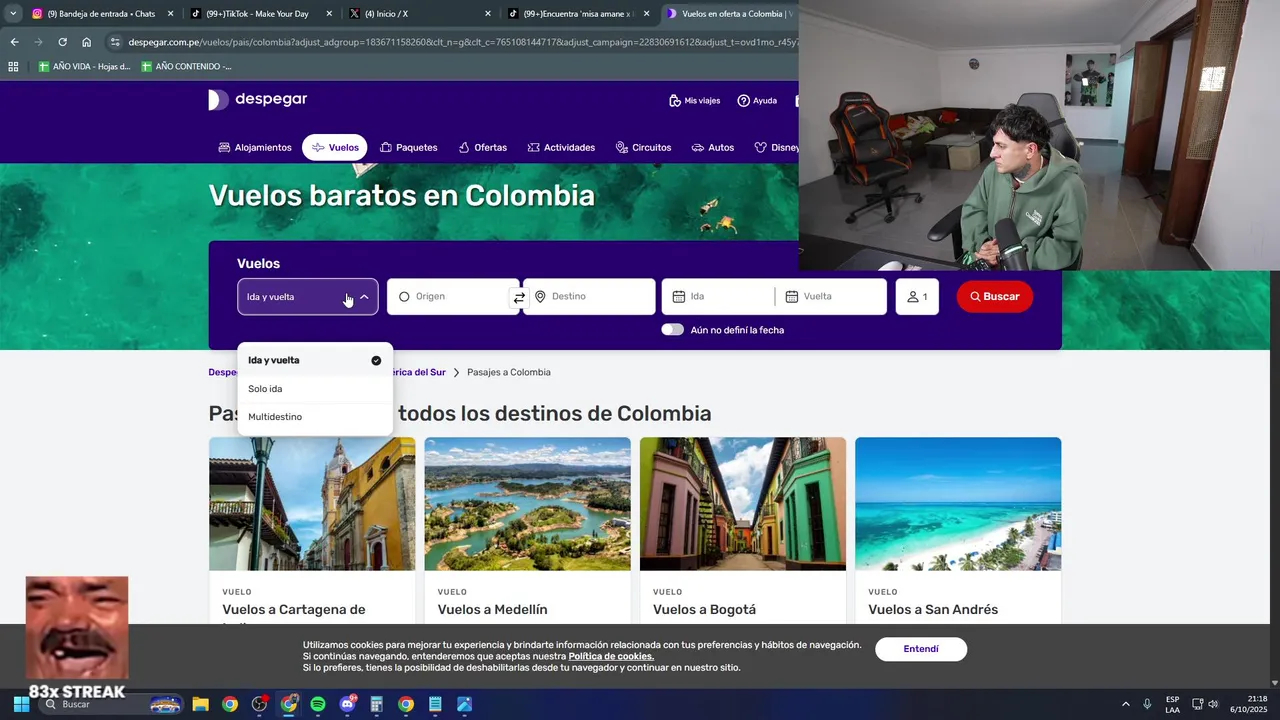
Task: Open the Autos section
Action: pyautogui.click(x=713, y=148)
